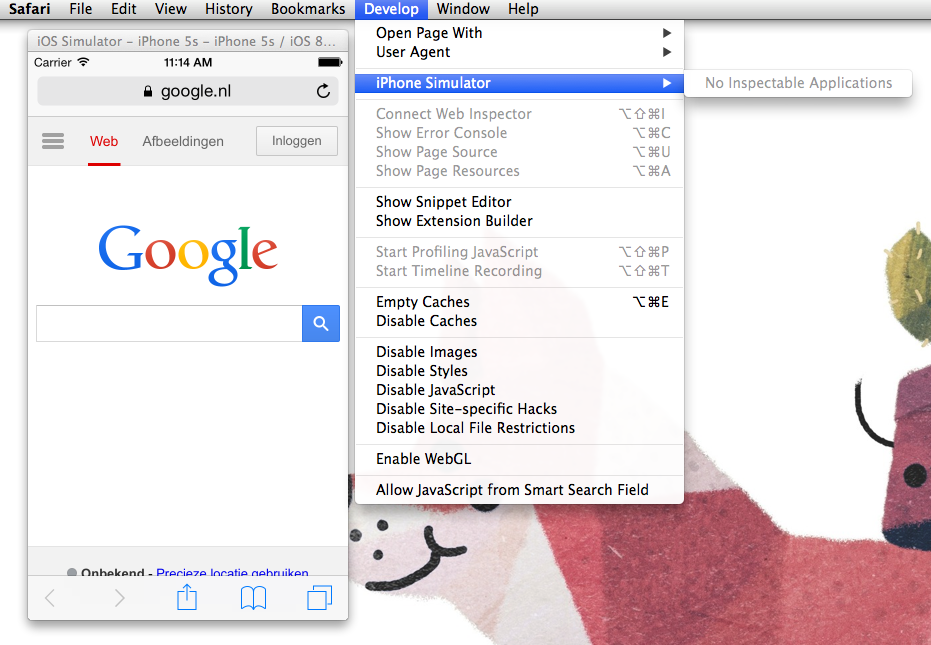Click Show Error Console entry
The image size is (931, 645).
(520, 132)
